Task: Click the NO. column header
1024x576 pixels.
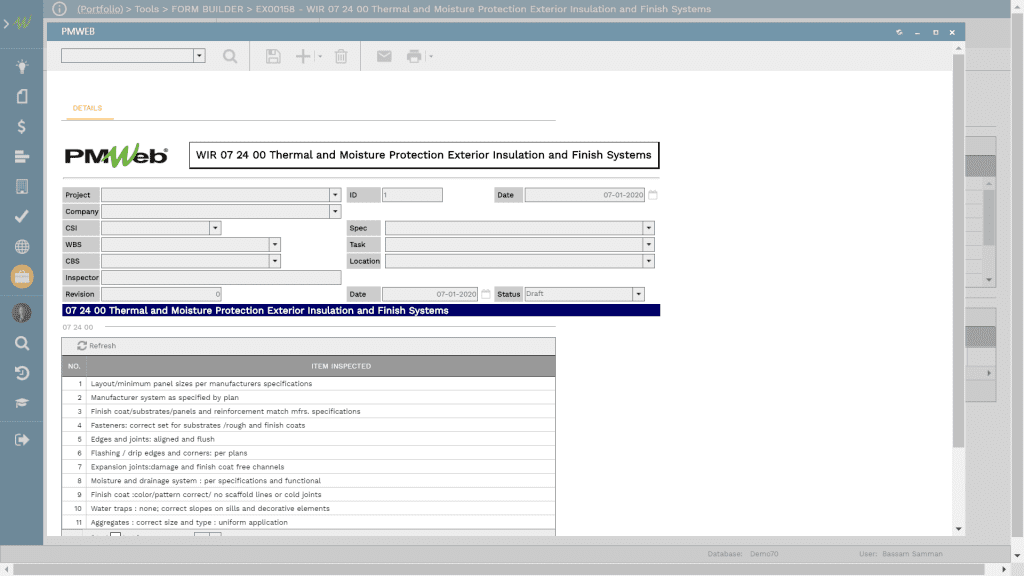Action: (74, 366)
